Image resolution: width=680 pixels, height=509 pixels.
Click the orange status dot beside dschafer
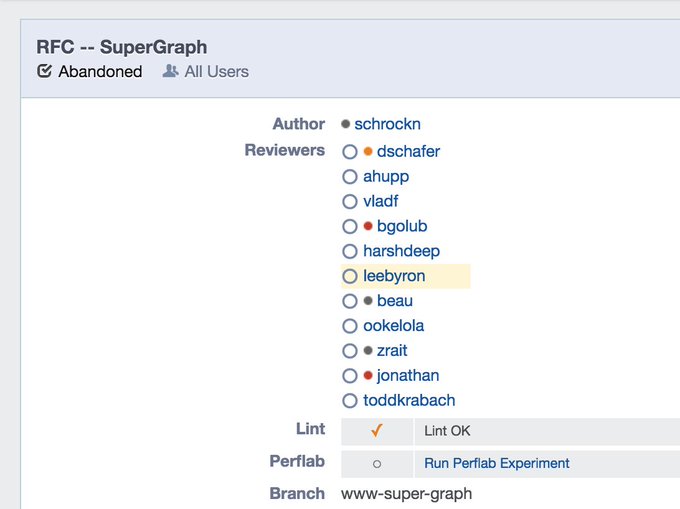(368, 151)
